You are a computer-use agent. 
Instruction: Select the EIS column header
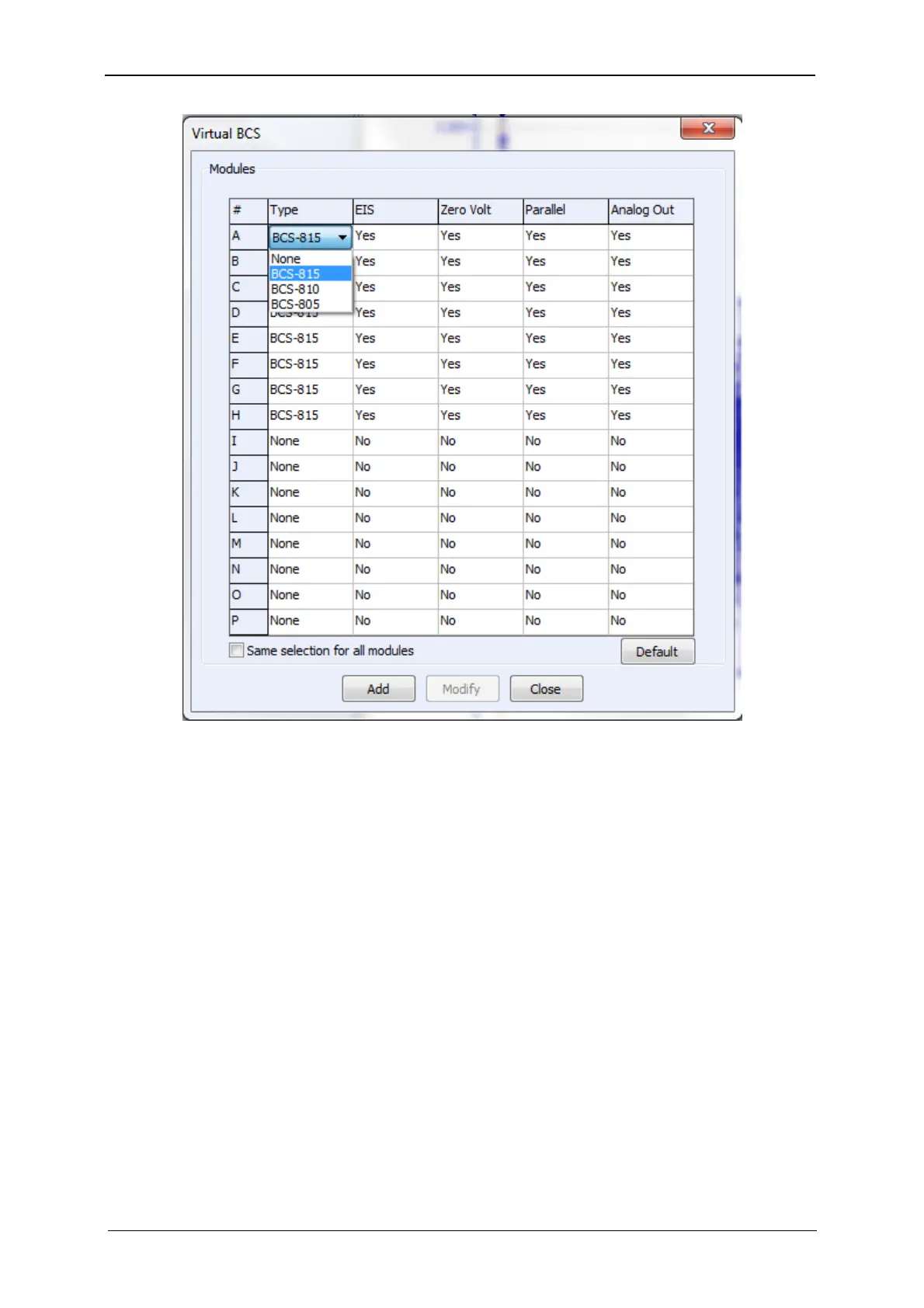tap(396, 210)
